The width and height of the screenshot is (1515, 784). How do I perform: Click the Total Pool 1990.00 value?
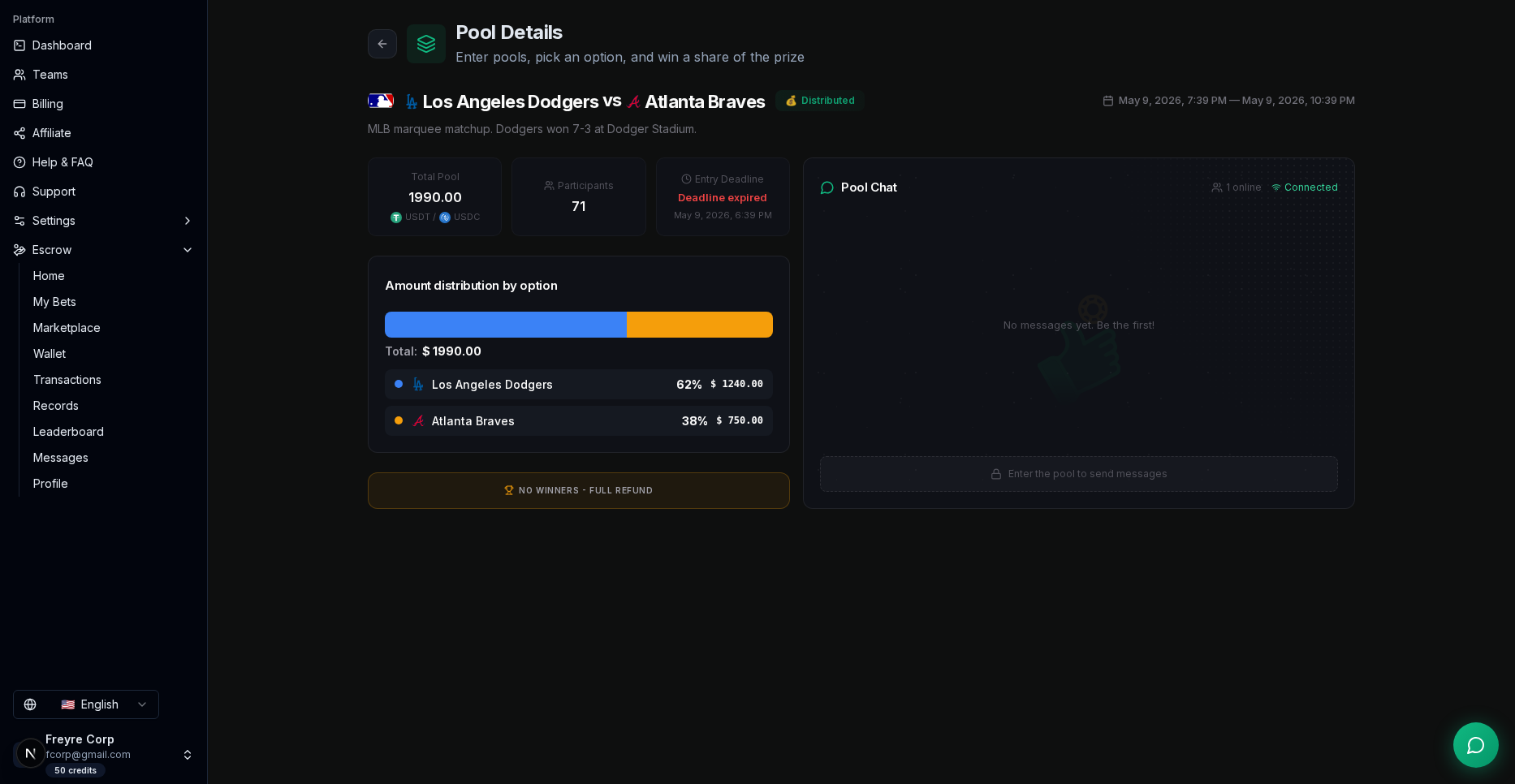[x=435, y=197]
